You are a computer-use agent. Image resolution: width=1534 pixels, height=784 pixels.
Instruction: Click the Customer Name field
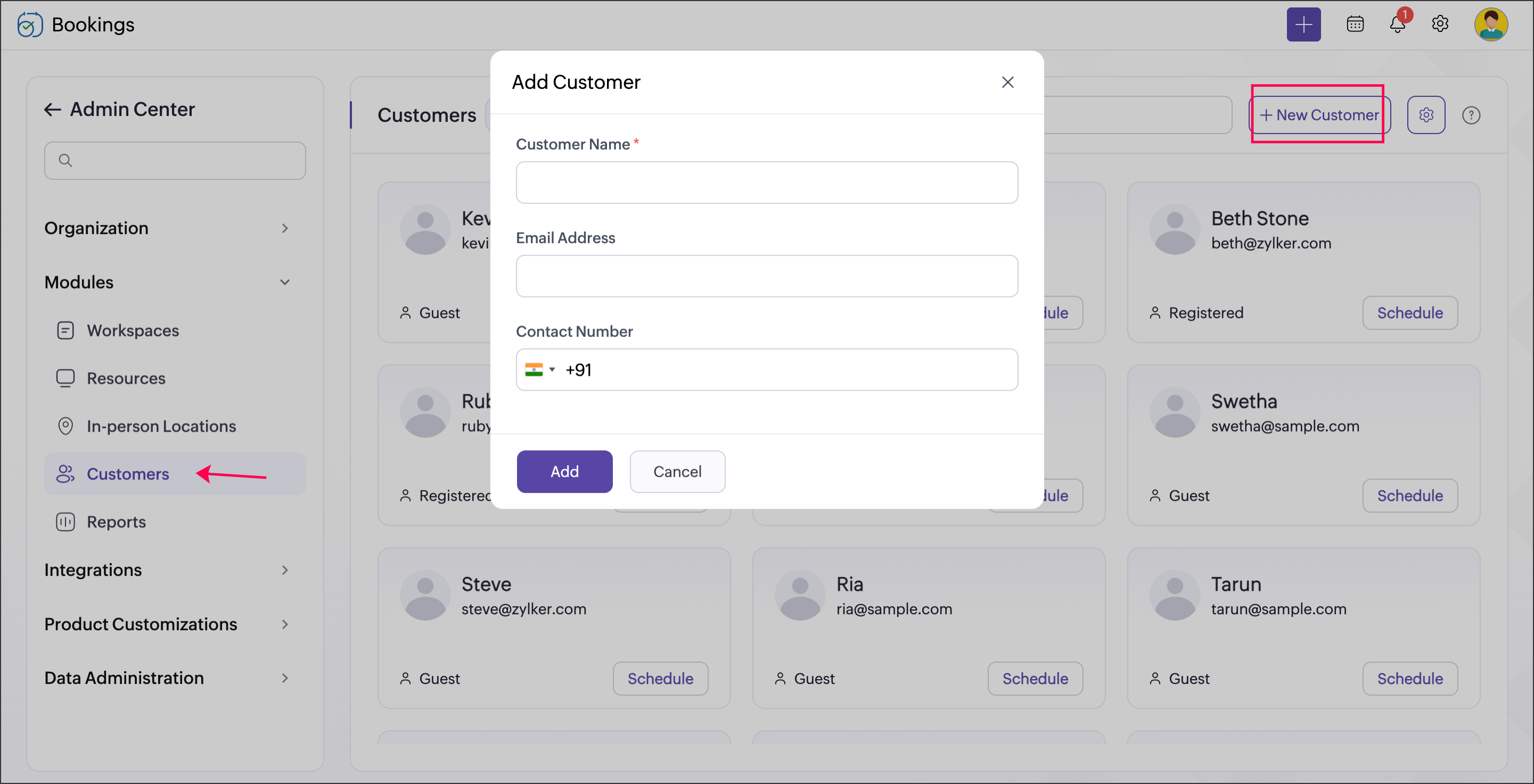[766, 183]
